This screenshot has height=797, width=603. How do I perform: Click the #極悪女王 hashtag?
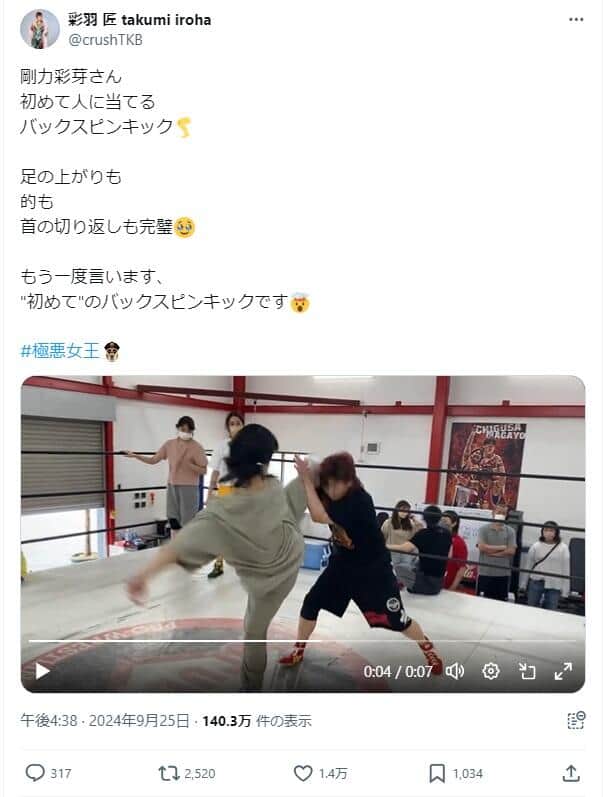pos(60,351)
